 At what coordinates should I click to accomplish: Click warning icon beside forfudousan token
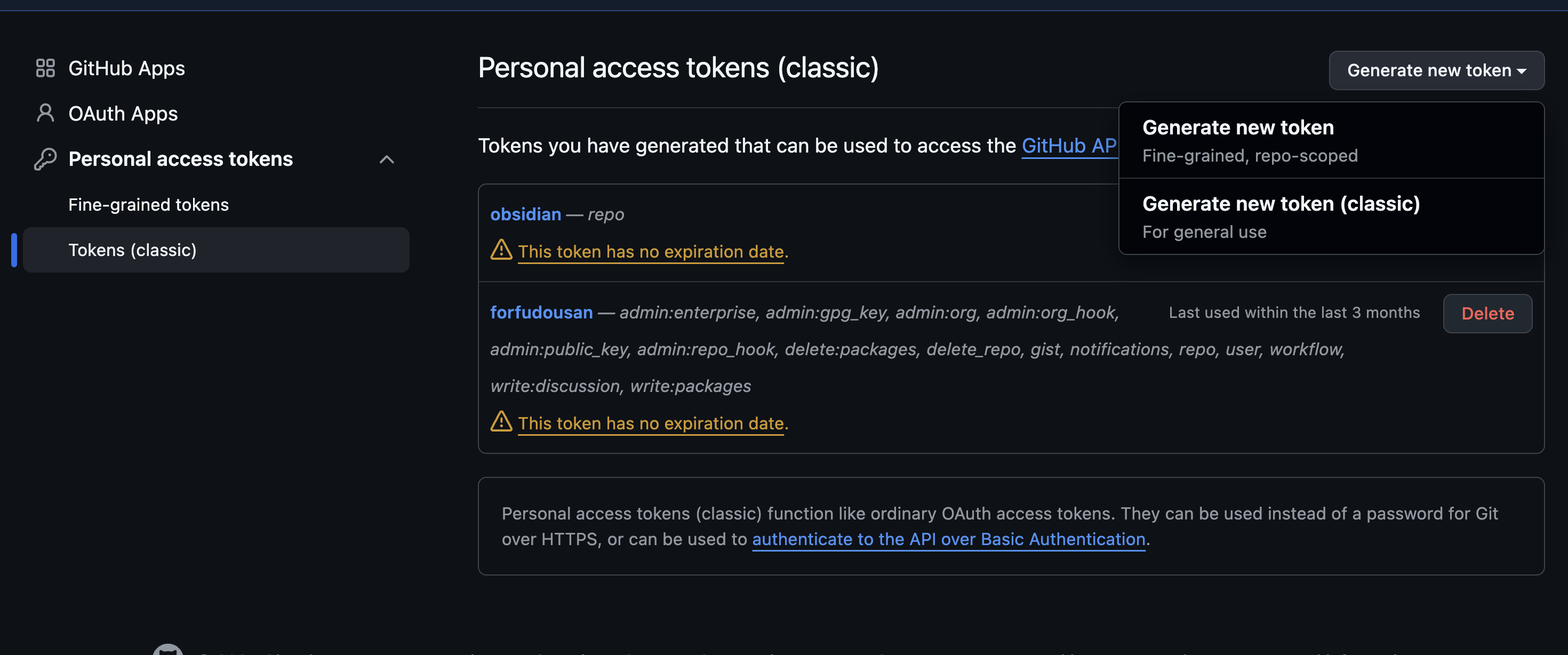(501, 421)
